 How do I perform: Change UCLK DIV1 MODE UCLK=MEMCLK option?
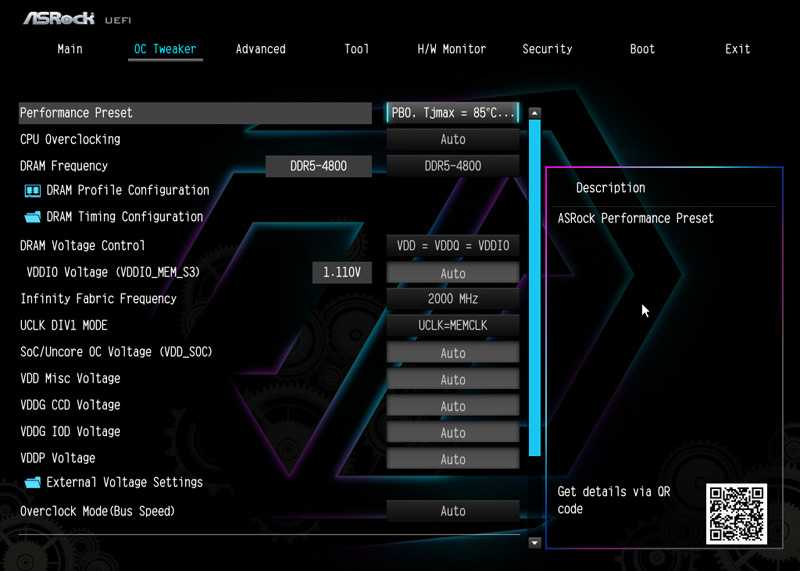(x=453, y=325)
